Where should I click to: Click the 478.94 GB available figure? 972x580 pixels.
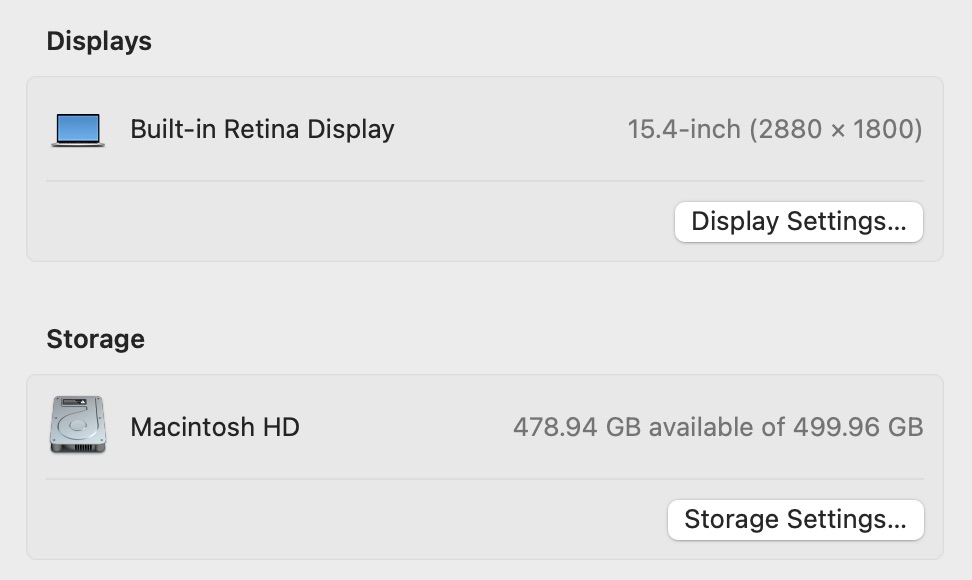(x=576, y=427)
